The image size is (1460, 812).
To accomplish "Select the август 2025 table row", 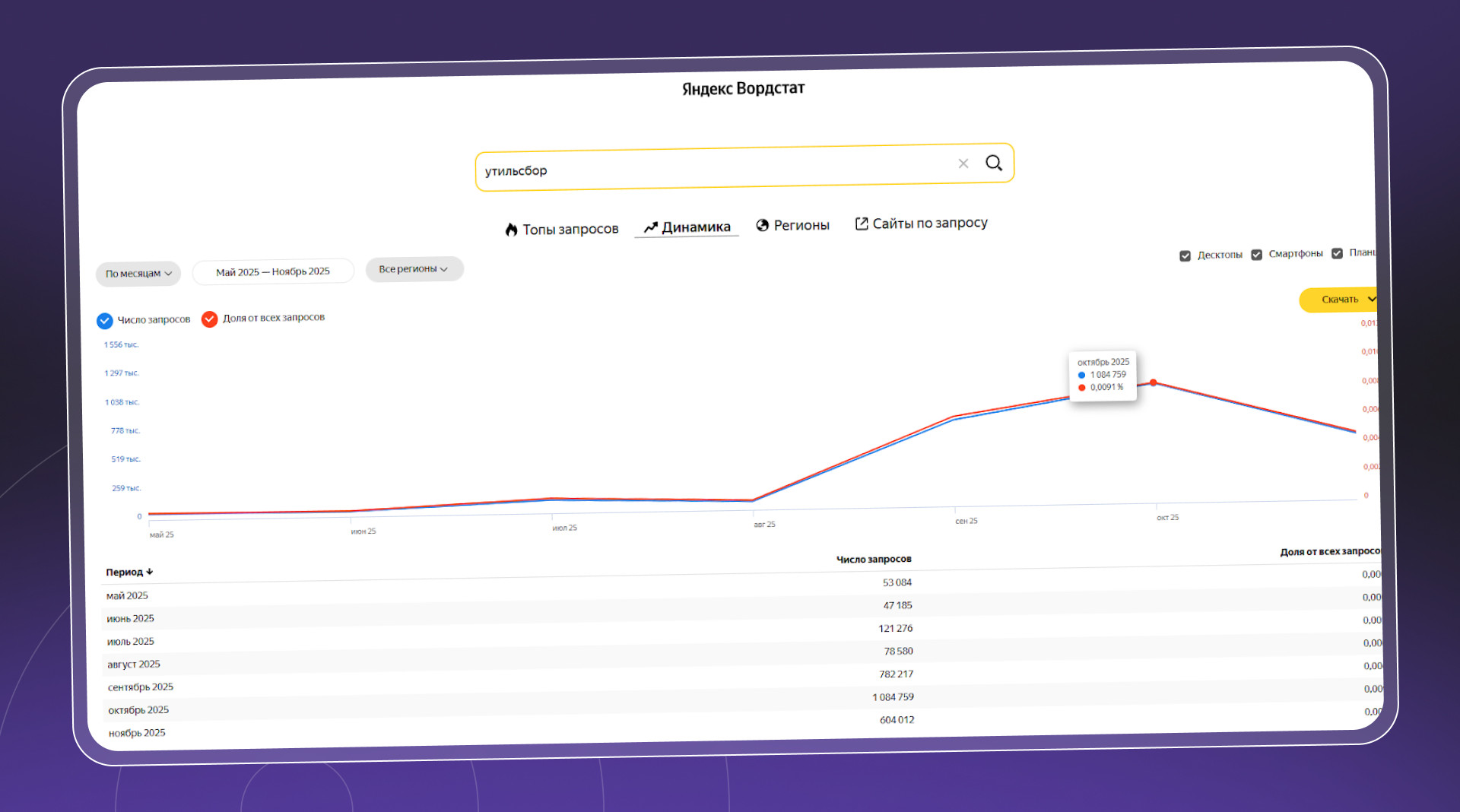I will pos(742,654).
